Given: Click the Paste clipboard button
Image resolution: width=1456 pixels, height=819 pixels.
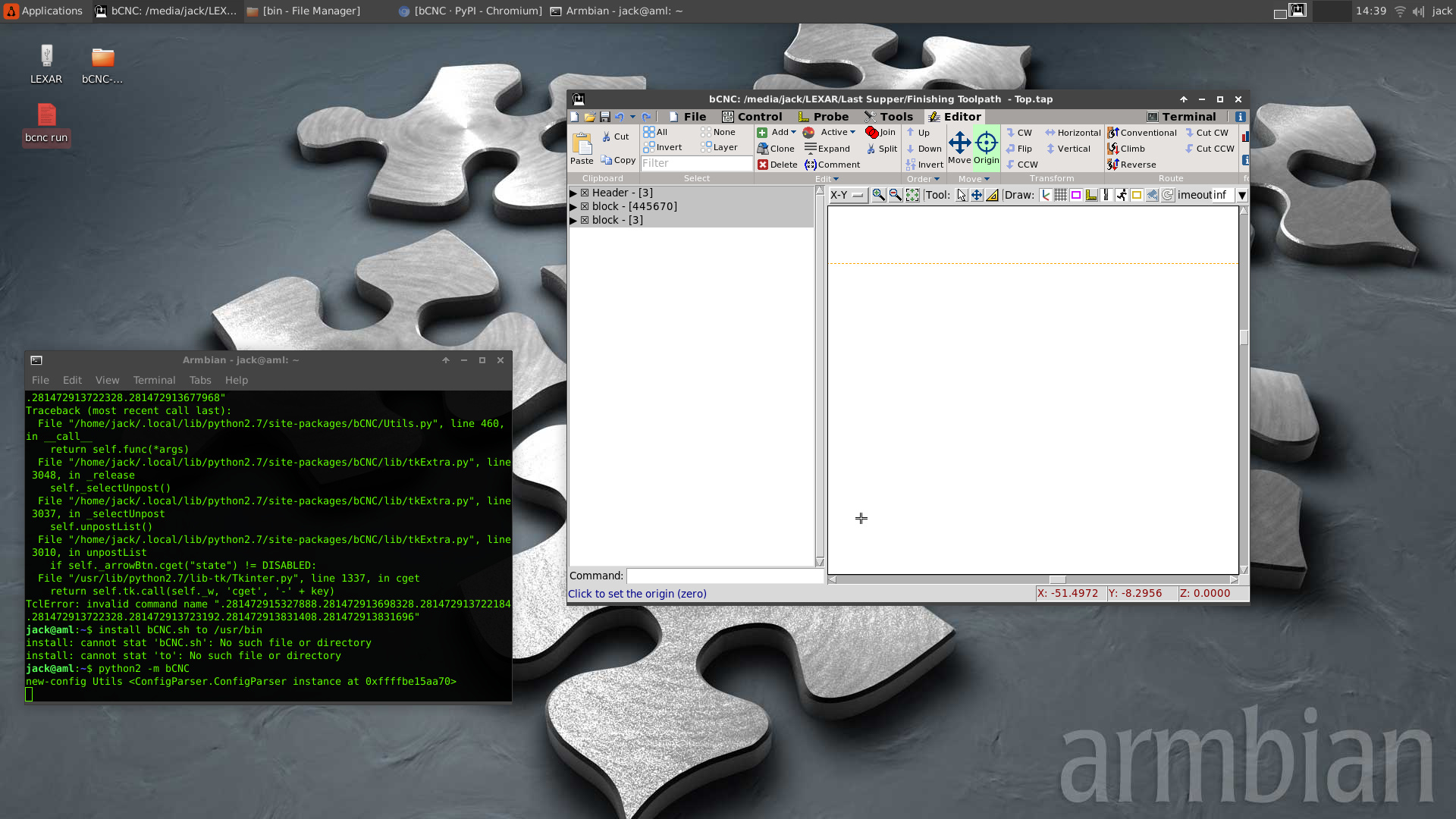Looking at the screenshot, I should click(x=582, y=148).
